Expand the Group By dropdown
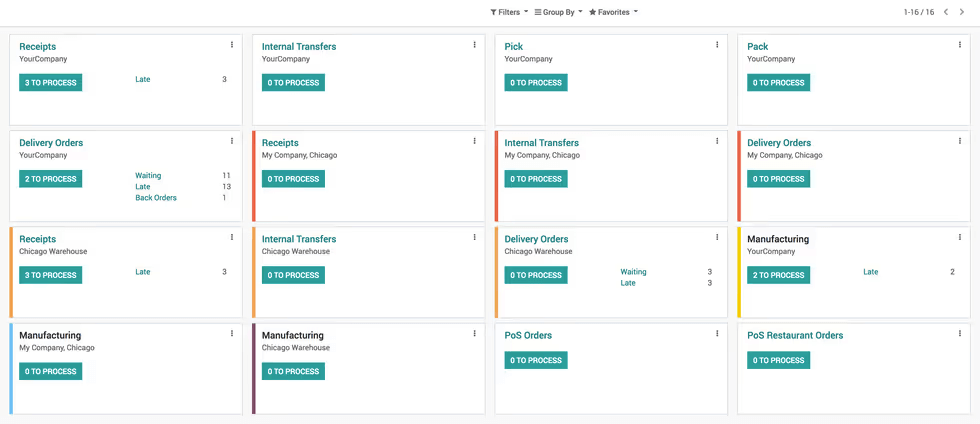The height and width of the screenshot is (424, 980). pos(559,12)
